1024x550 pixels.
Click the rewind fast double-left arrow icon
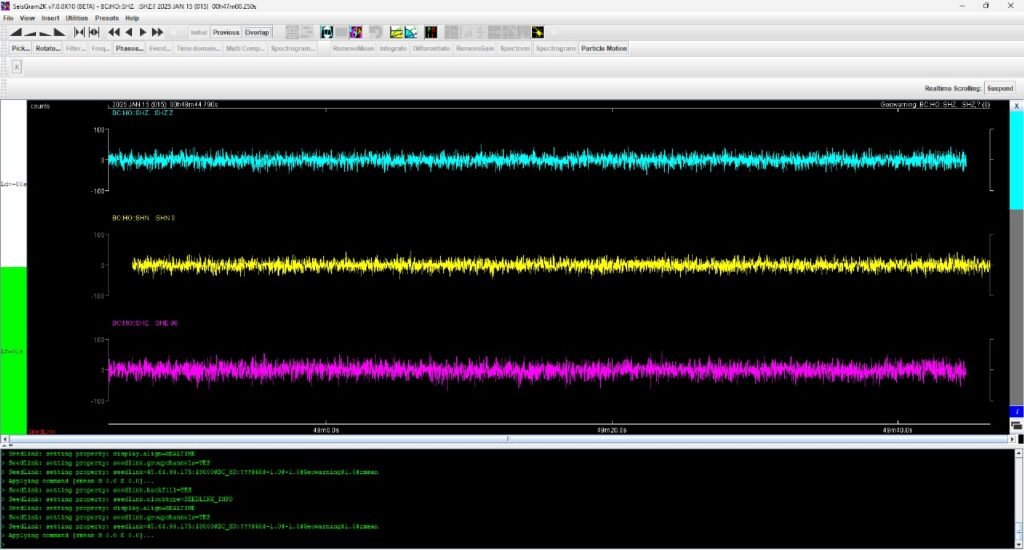tap(114, 32)
